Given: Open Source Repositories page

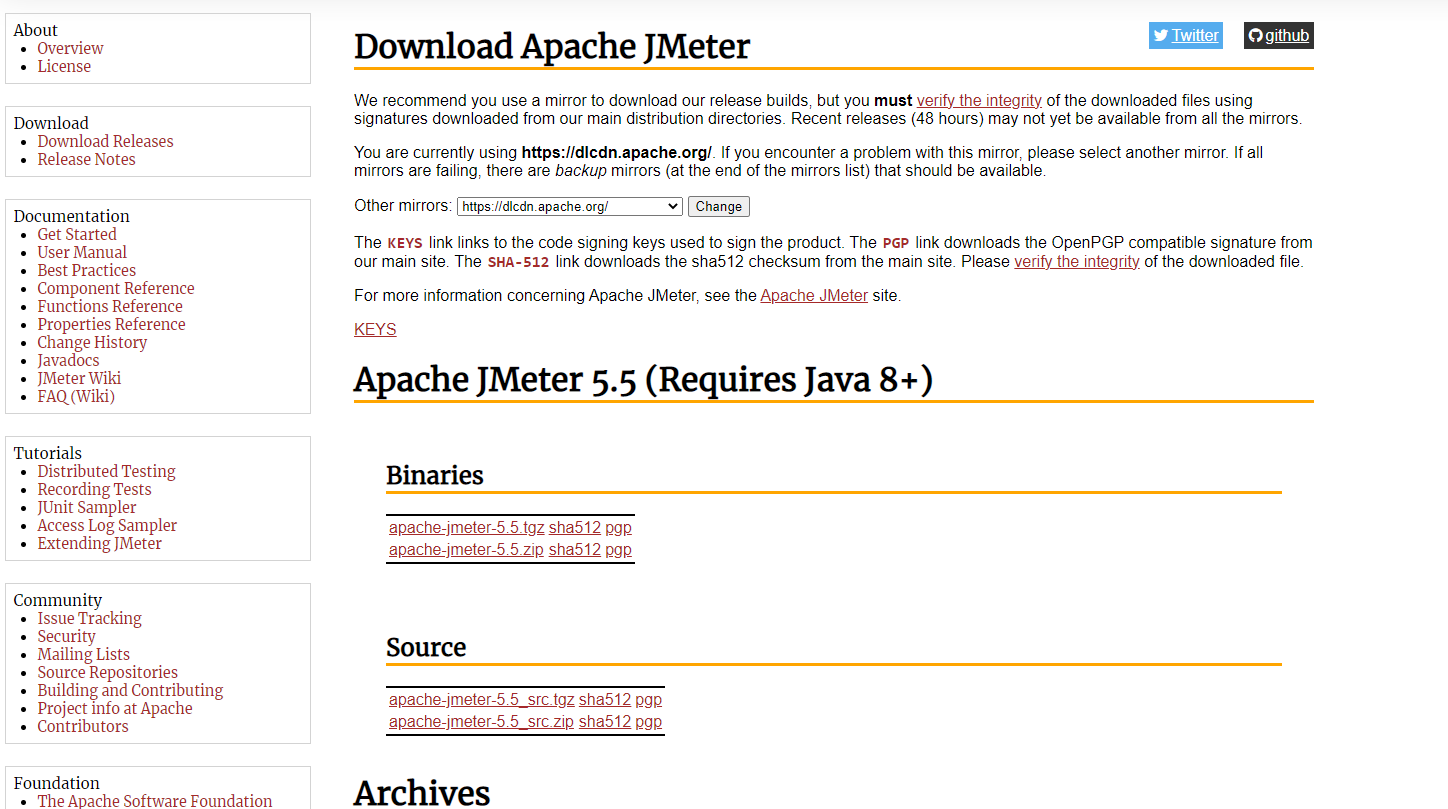Looking at the screenshot, I should click(107, 672).
